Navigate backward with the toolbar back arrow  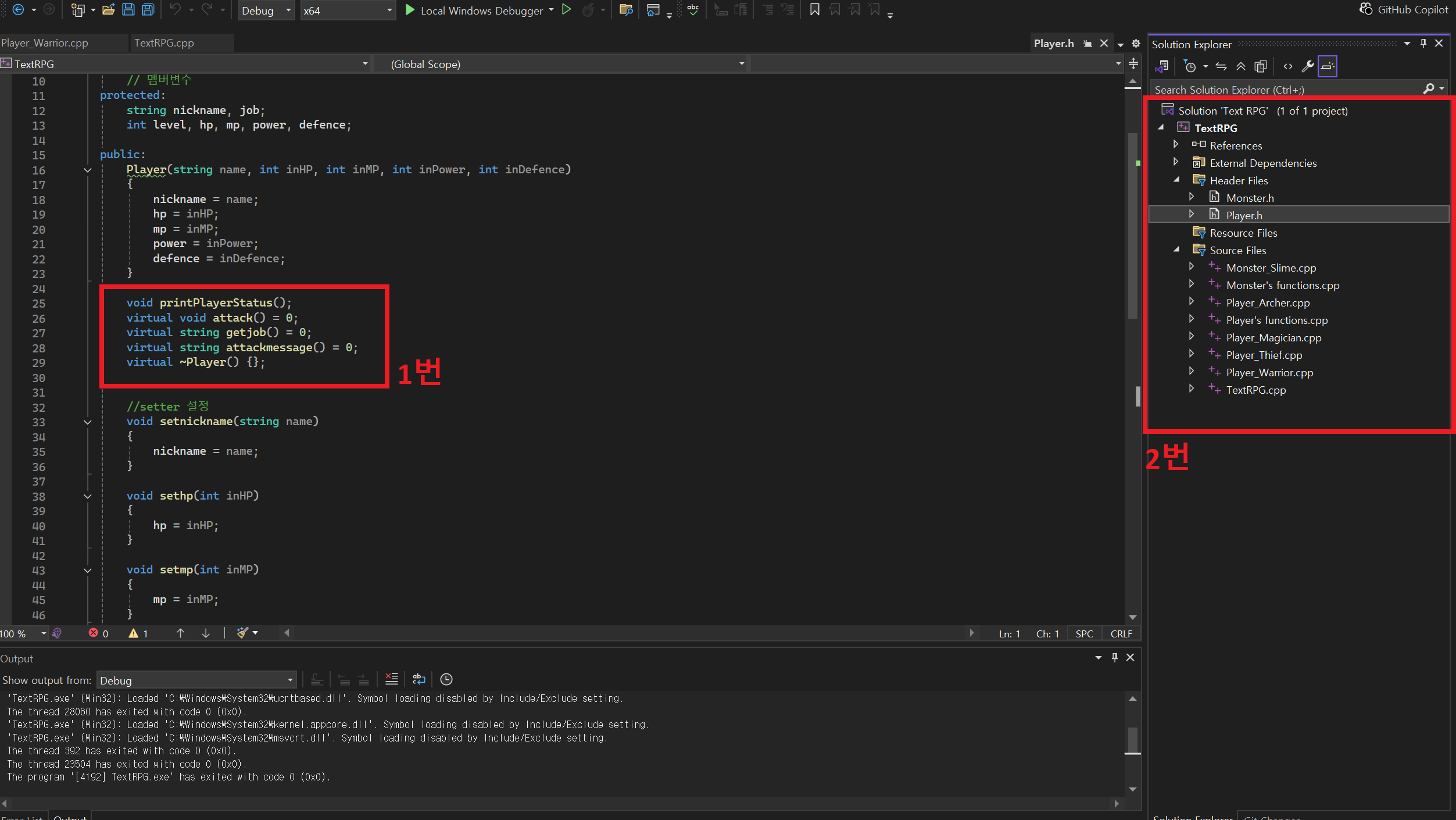[x=18, y=10]
